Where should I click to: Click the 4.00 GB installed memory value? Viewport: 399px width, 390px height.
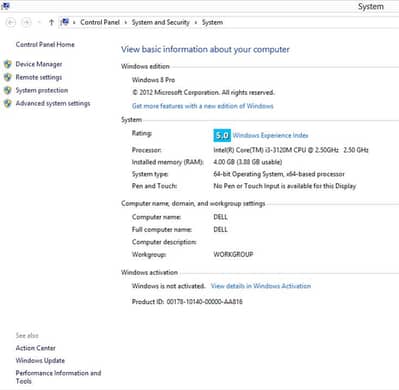point(248,162)
